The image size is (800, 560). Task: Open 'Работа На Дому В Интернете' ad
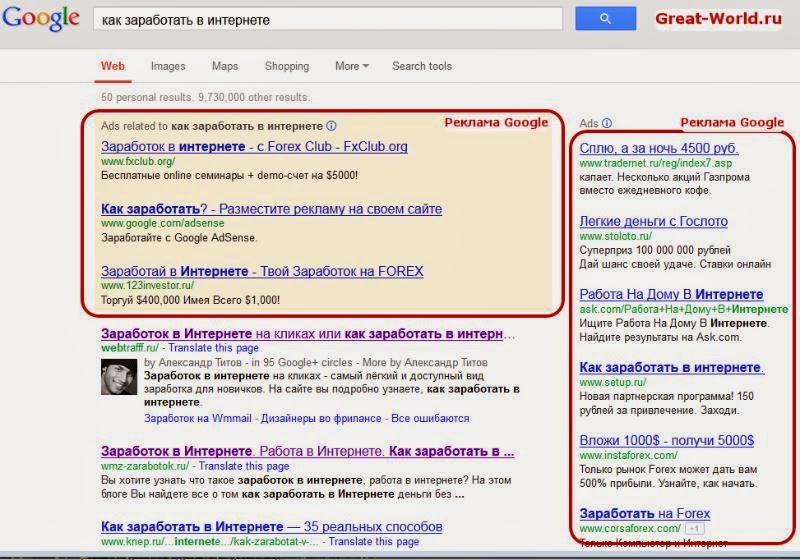click(671, 294)
